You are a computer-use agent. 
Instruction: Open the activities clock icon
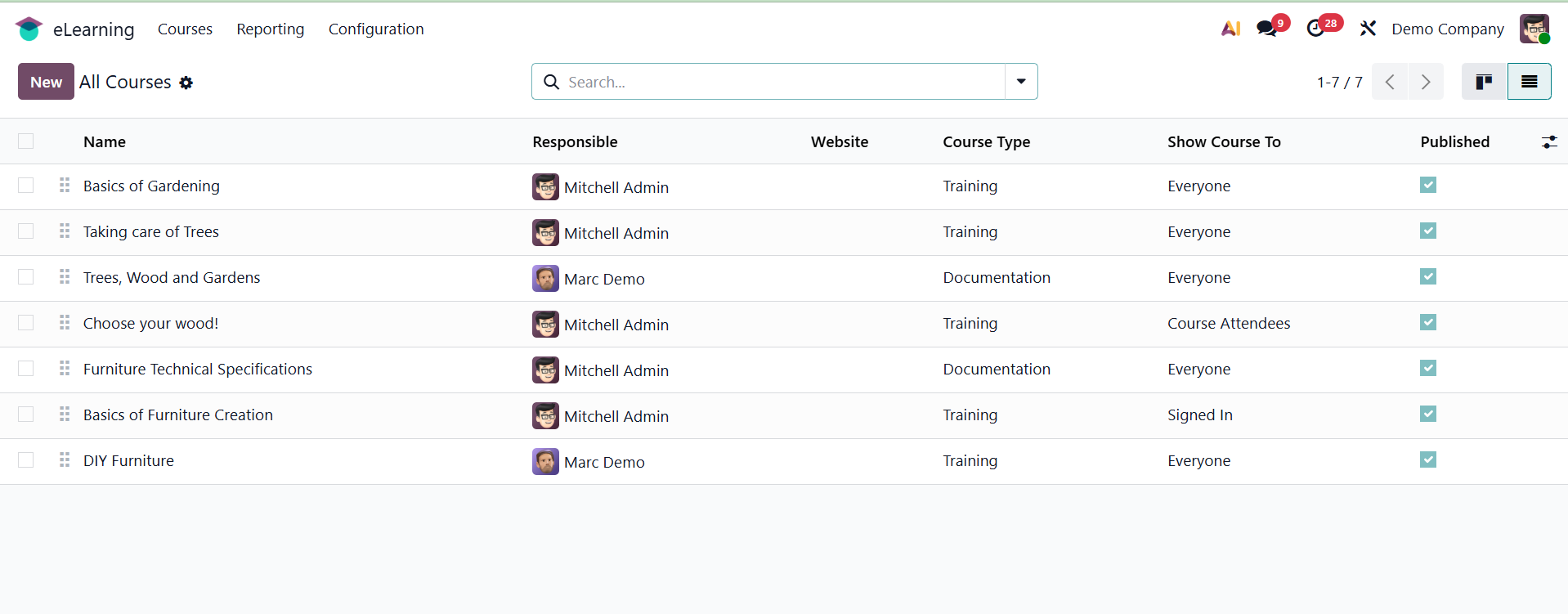[1315, 29]
